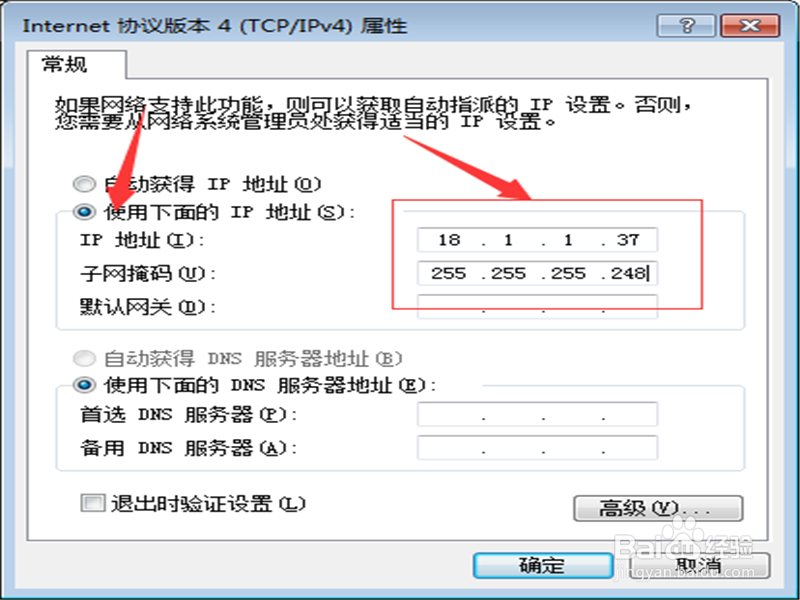Image resolution: width=800 pixels, height=600 pixels.
Task: Enable 退出时验证设置 checkbox
Action: [x=92, y=503]
